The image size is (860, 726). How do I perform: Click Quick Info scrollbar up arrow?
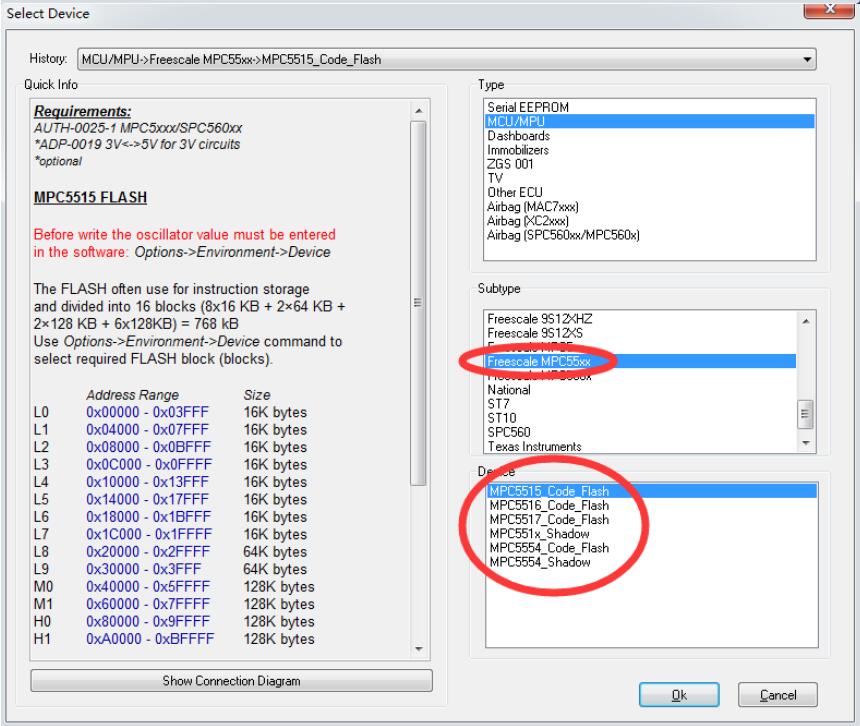(419, 111)
